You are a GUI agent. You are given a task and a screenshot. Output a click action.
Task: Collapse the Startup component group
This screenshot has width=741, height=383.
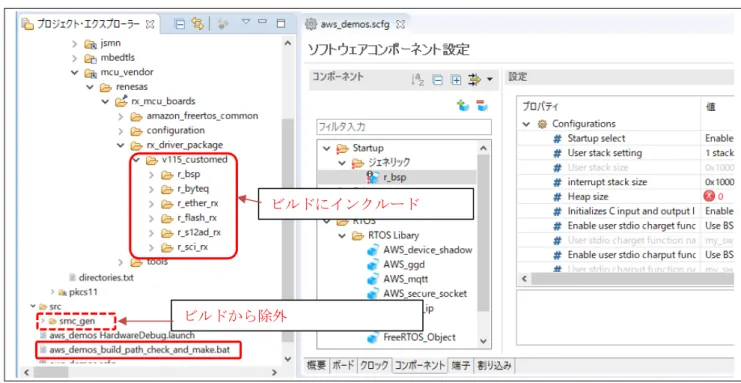(x=326, y=148)
